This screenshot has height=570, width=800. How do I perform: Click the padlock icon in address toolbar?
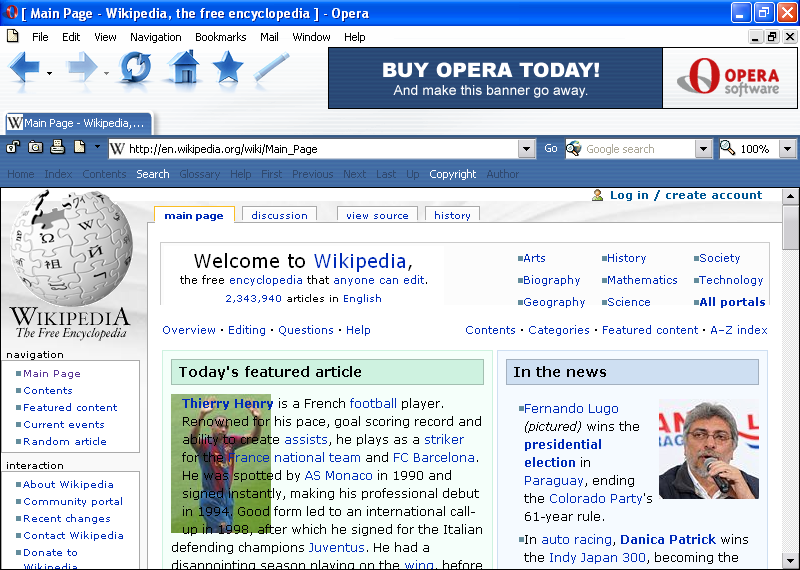(12, 148)
